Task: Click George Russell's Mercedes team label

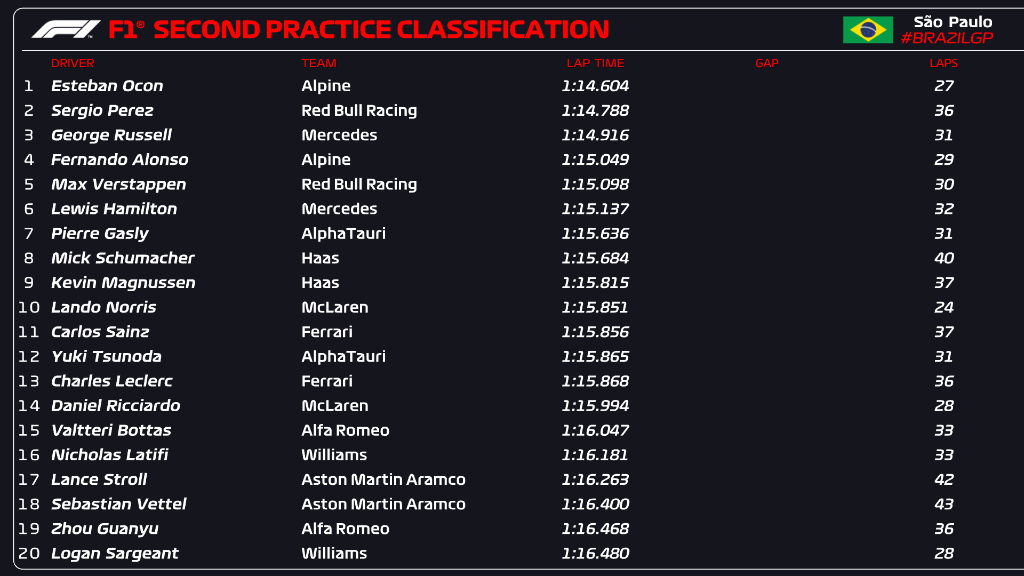Action: click(339, 135)
